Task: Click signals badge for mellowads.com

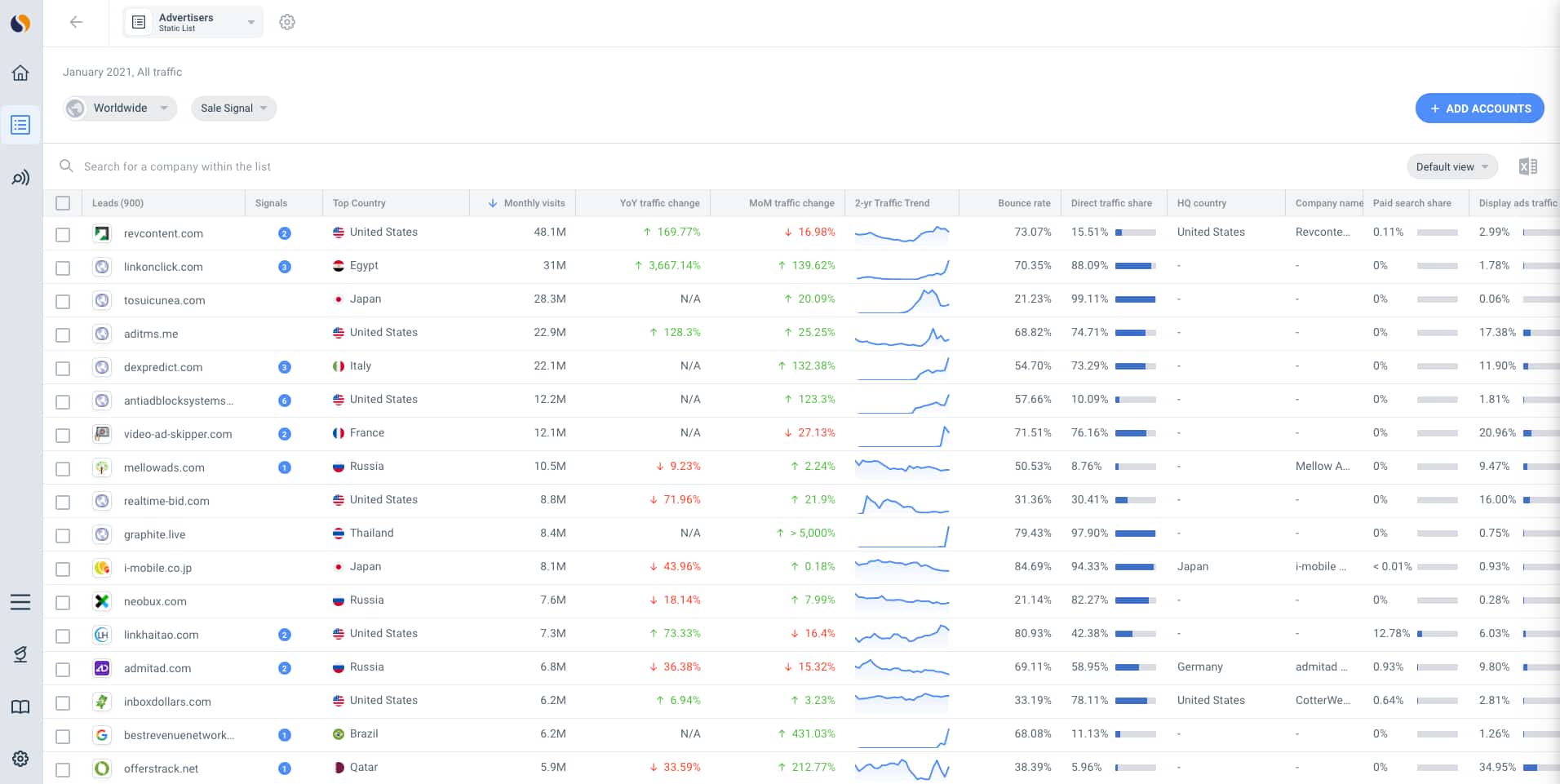Action: click(285, 467)
